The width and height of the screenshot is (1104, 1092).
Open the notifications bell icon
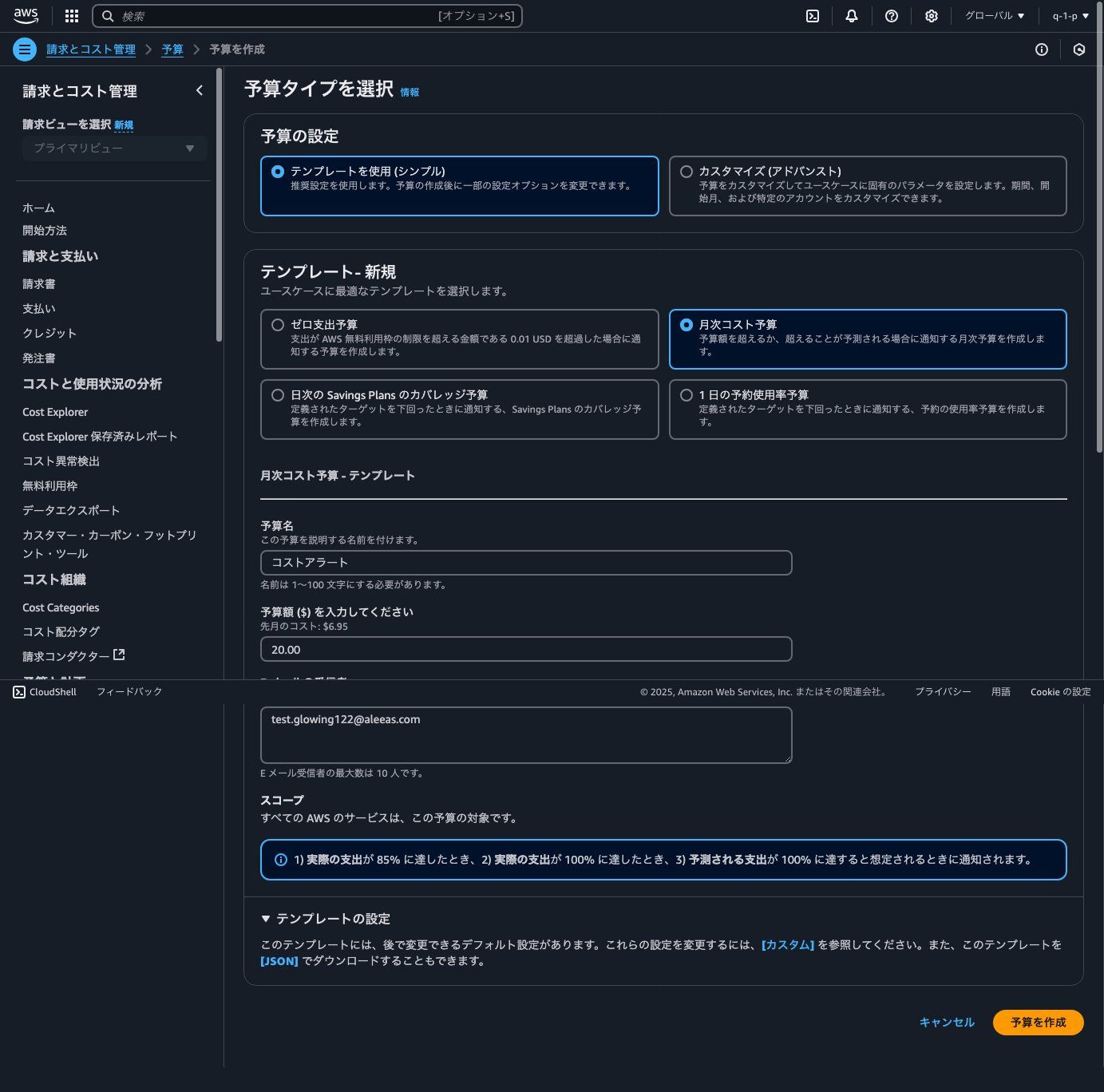point(852,16)
